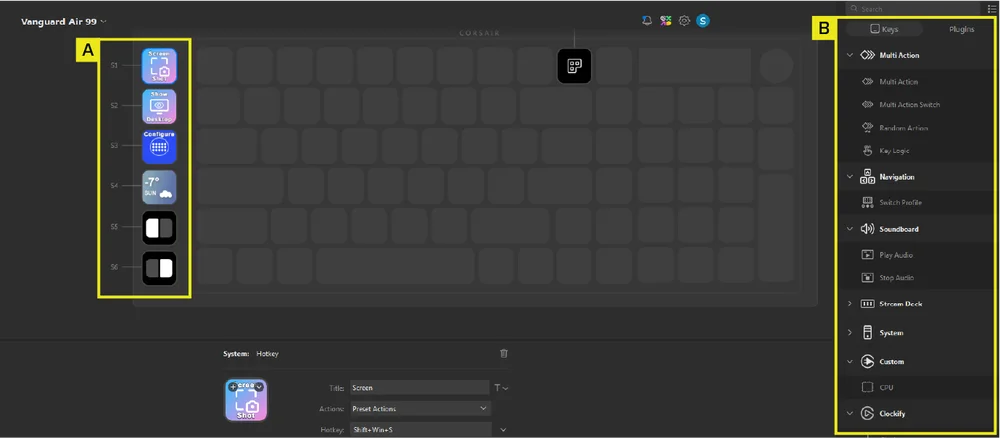Viewport: 1000px width, 438px height.
Task: Click the display widget icon above the keyboard
Action: click(x=574, y=66)
